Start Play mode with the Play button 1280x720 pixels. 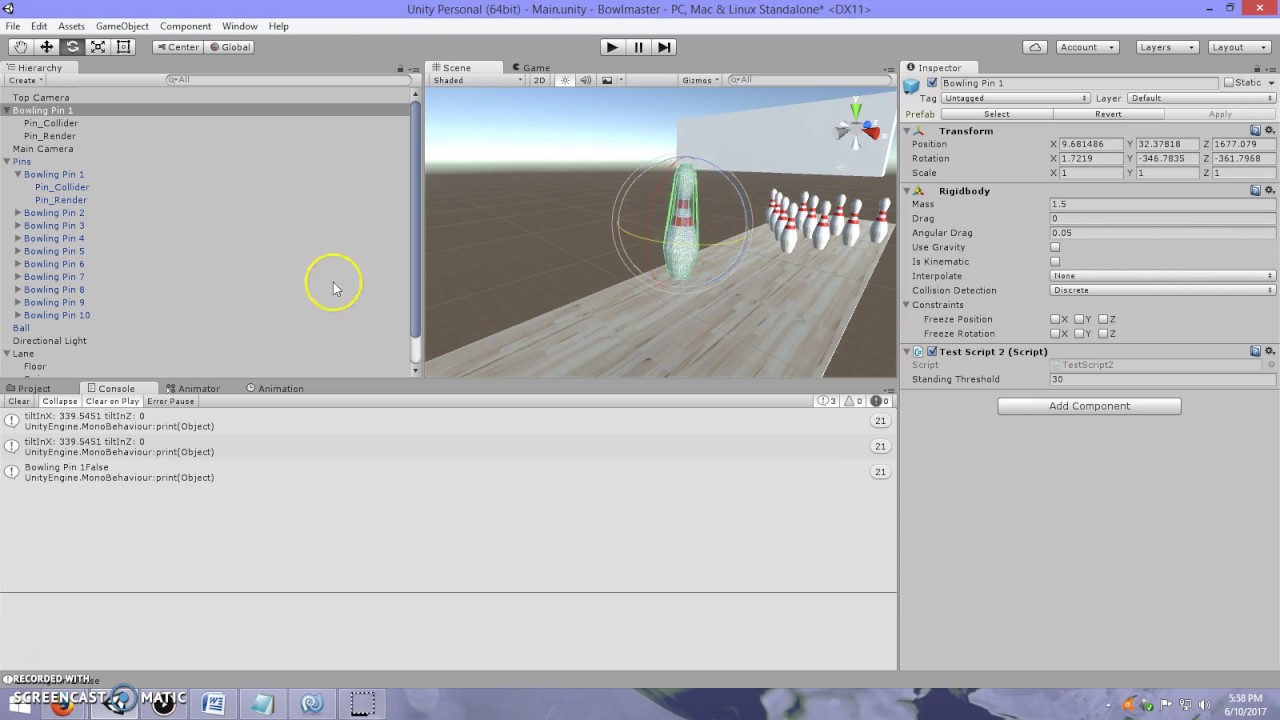pos(612,47)
